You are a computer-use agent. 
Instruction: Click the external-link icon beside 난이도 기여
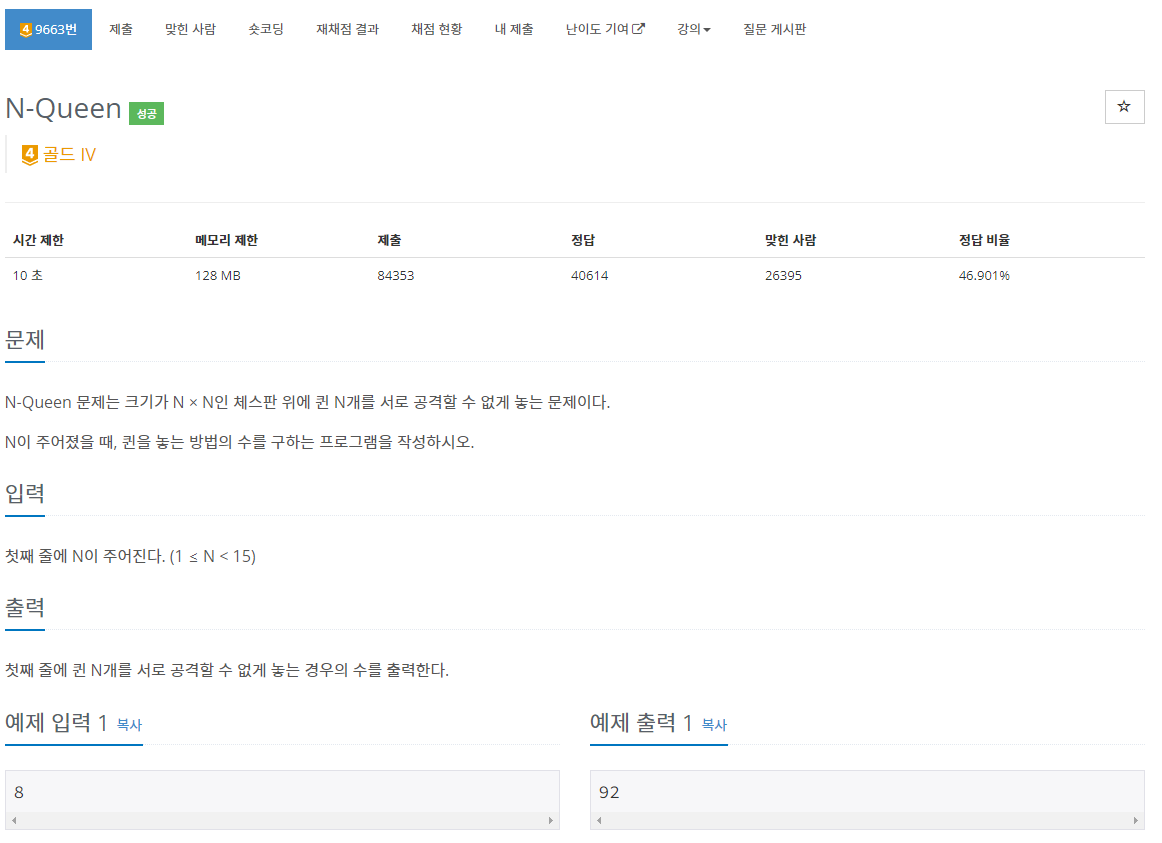(638, 29)
